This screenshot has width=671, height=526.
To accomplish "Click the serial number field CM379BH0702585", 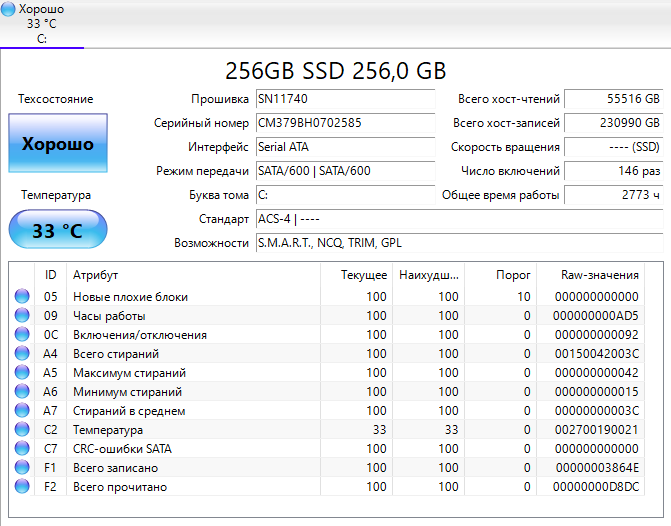I will (x=345, y=123).
